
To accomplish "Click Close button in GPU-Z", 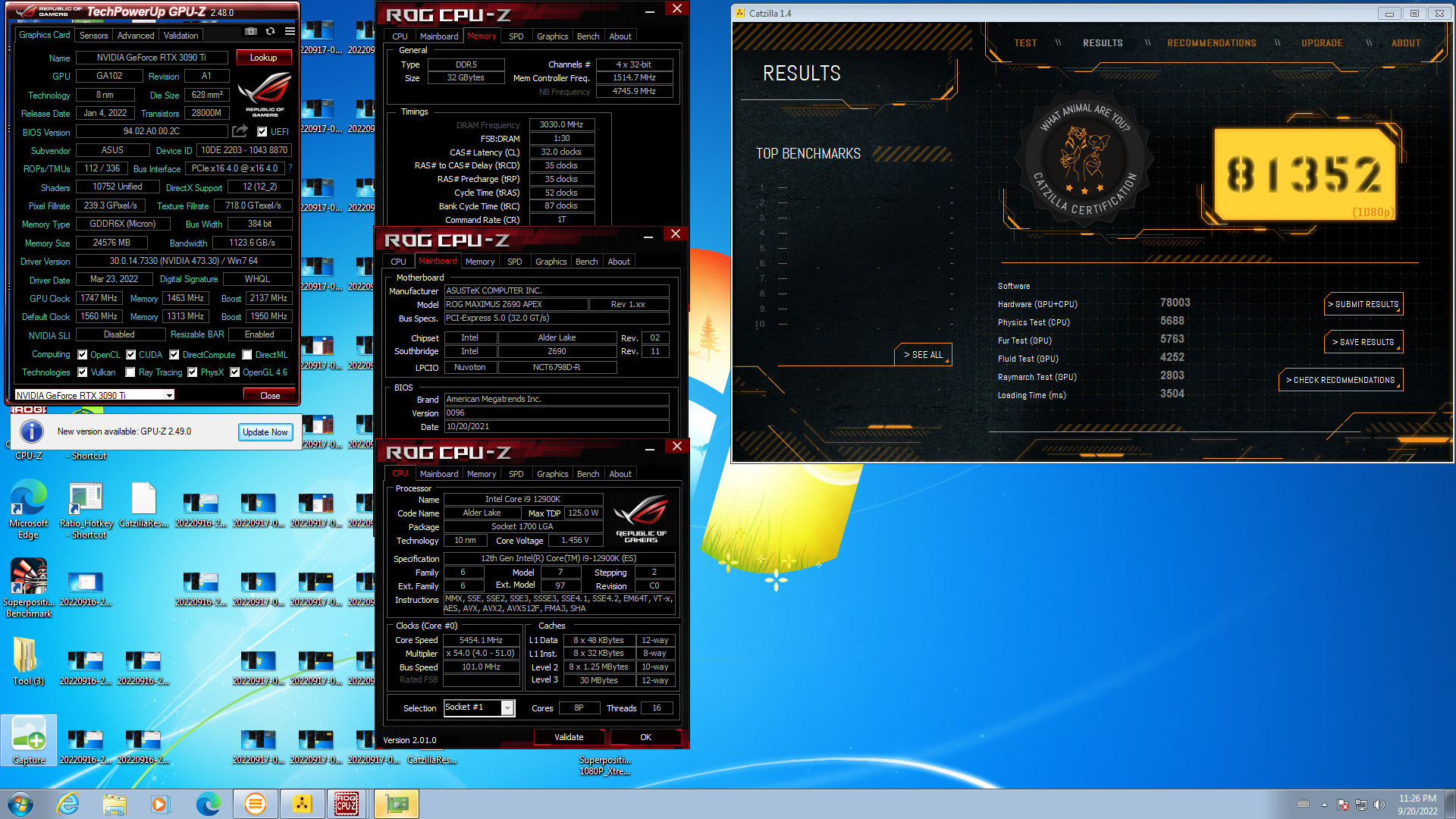I will pos(270,395).
